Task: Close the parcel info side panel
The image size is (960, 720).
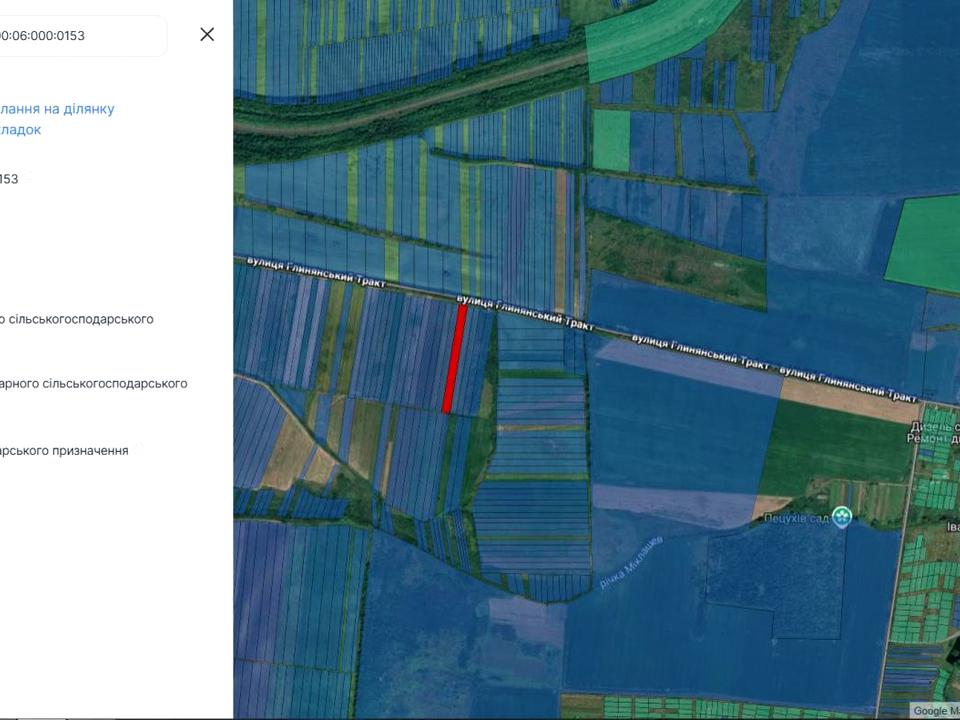Action: click(x=207, y=34)
